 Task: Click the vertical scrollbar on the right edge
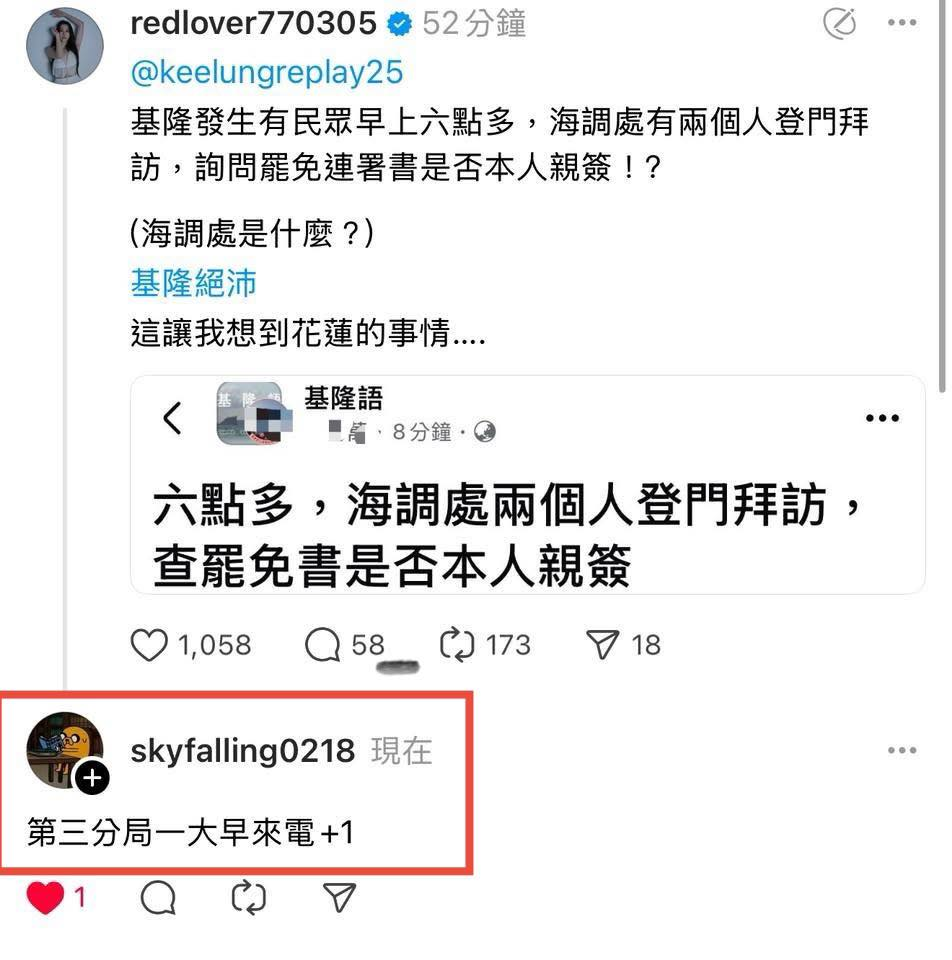(x=943, y=196)
